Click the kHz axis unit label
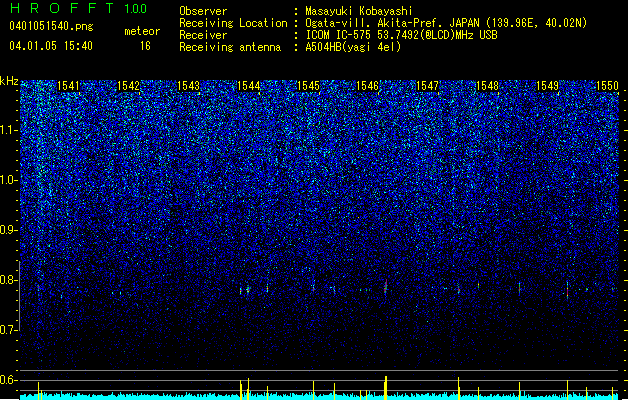The width and height of the screenshot is (629, 400). tap(9, 81)
